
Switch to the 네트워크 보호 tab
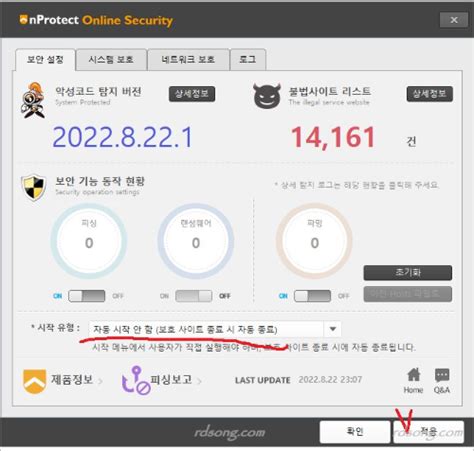188,60
